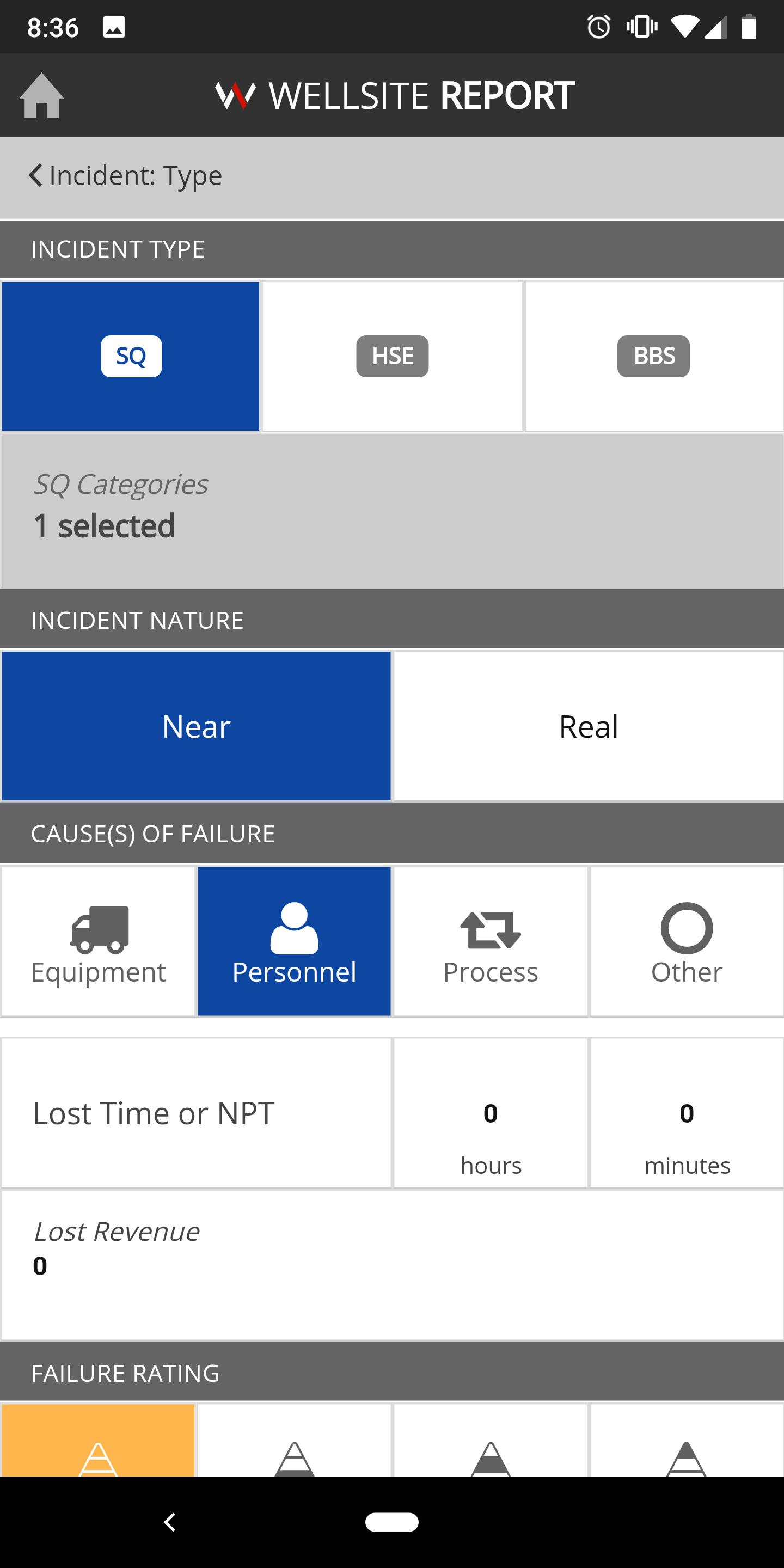Select Near as incident nature
Screen dimensions: 784x1568
[196, 726]
